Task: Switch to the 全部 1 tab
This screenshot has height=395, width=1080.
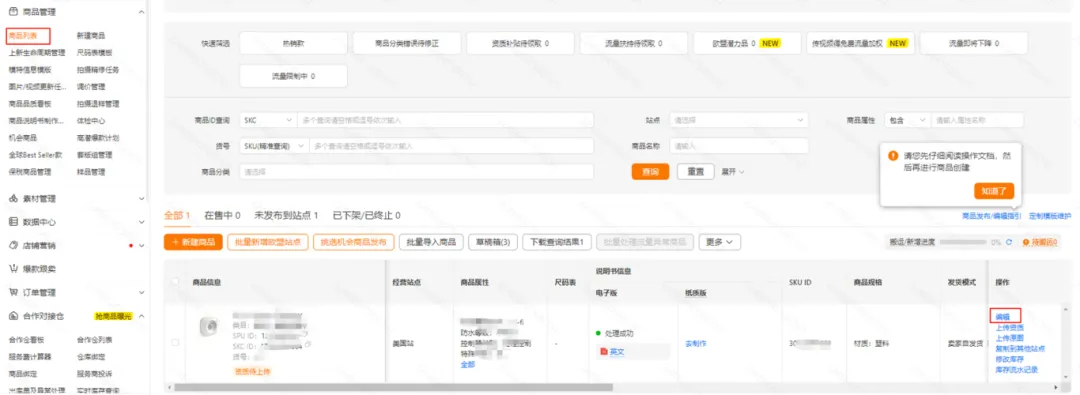Action: (x=177, y=216)
